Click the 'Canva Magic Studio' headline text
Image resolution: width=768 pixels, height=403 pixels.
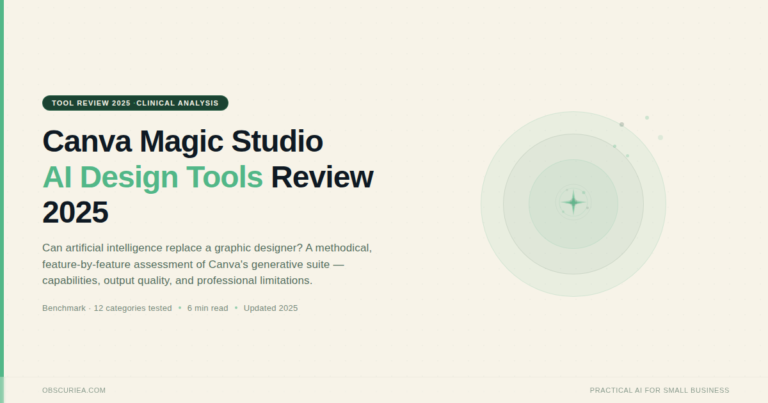coord(182,142)
